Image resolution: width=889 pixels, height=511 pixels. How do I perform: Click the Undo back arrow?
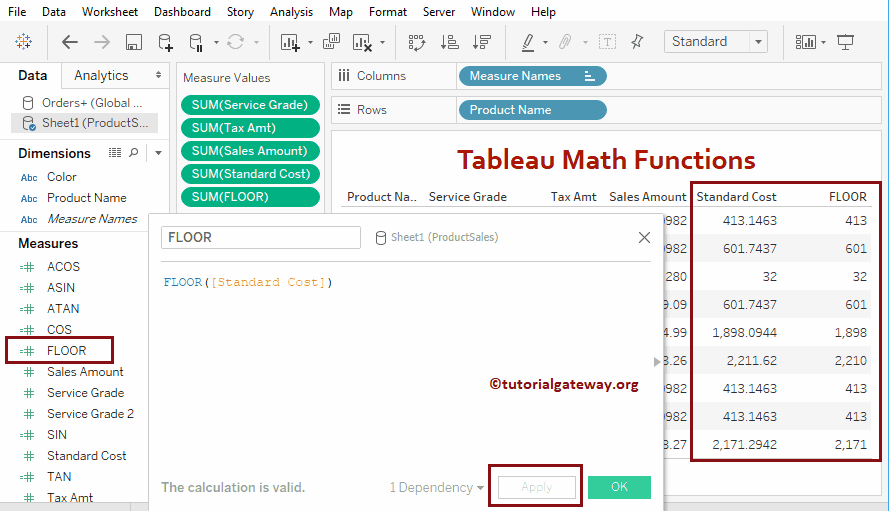tap(69, 42)
